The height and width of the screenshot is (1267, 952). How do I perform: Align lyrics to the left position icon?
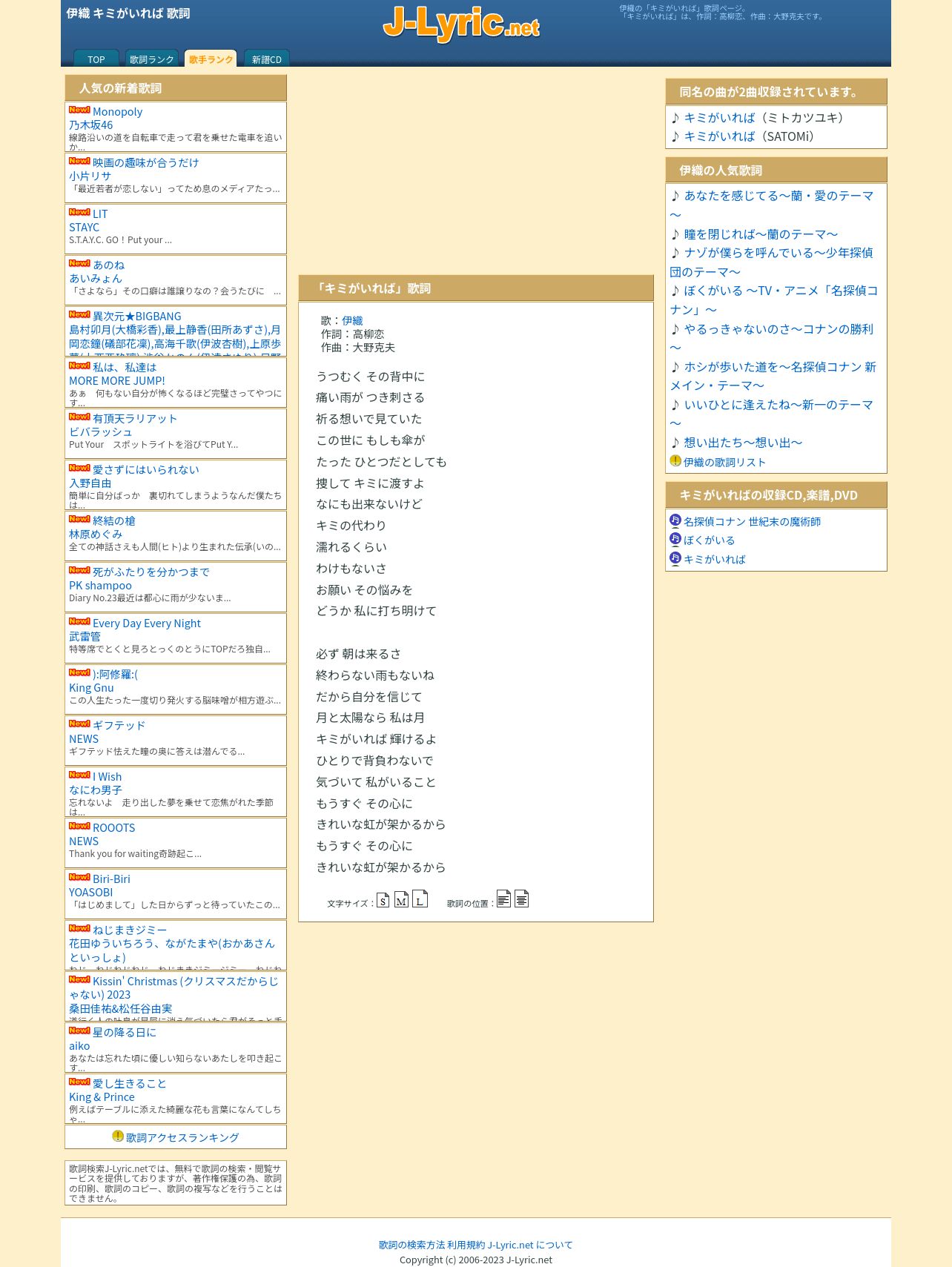pos(503,899)
